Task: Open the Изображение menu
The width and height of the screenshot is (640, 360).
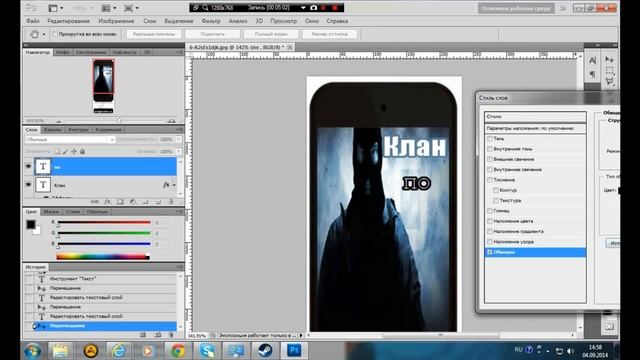Action: (116, 21)
